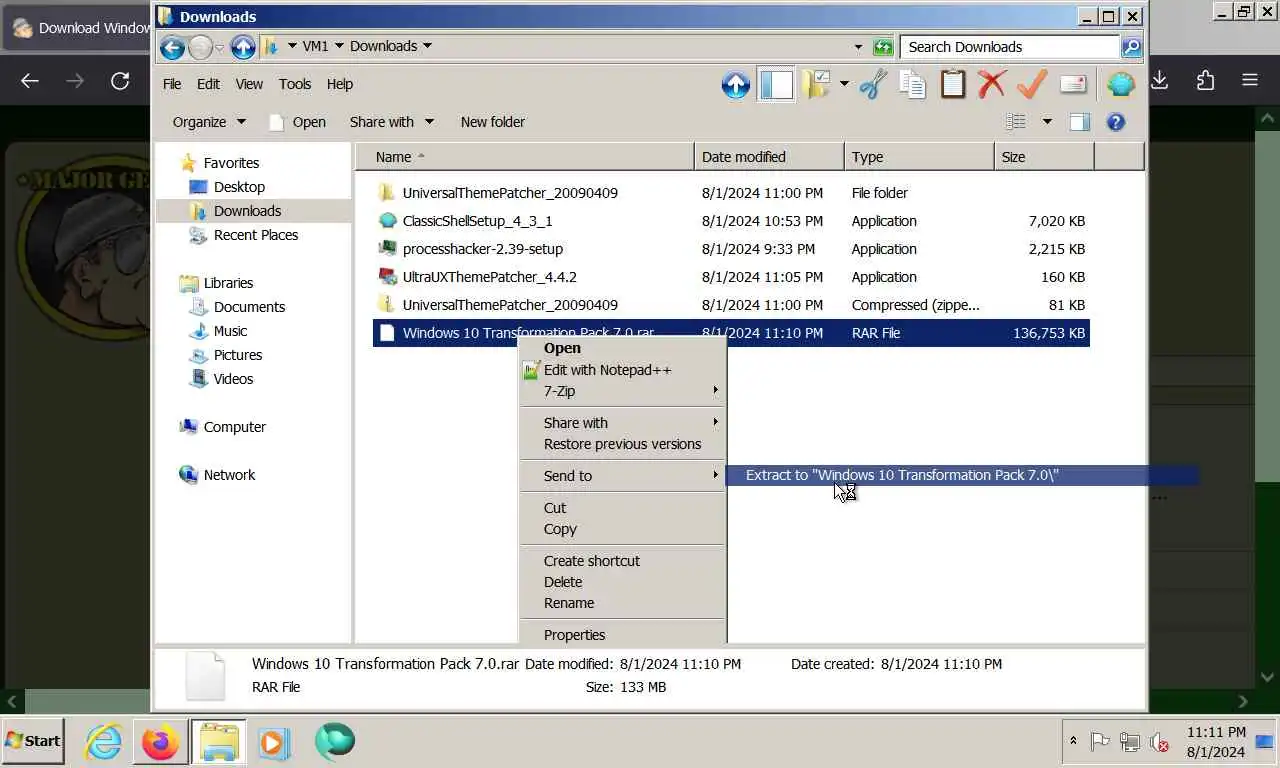
Task: Choose Rename in the context menu
Action: 622,603
